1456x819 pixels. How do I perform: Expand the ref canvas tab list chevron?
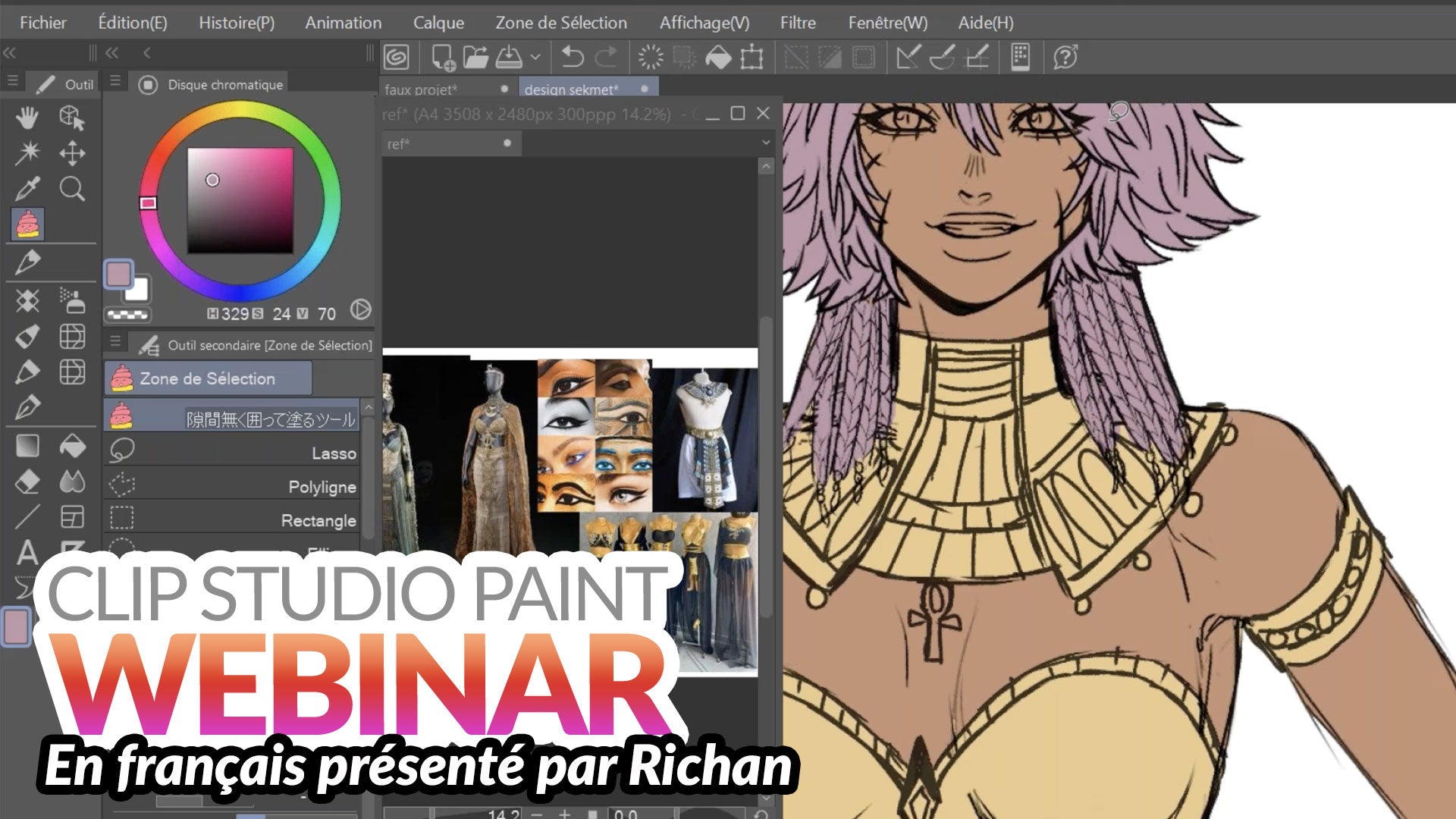(x=766, y=143)
